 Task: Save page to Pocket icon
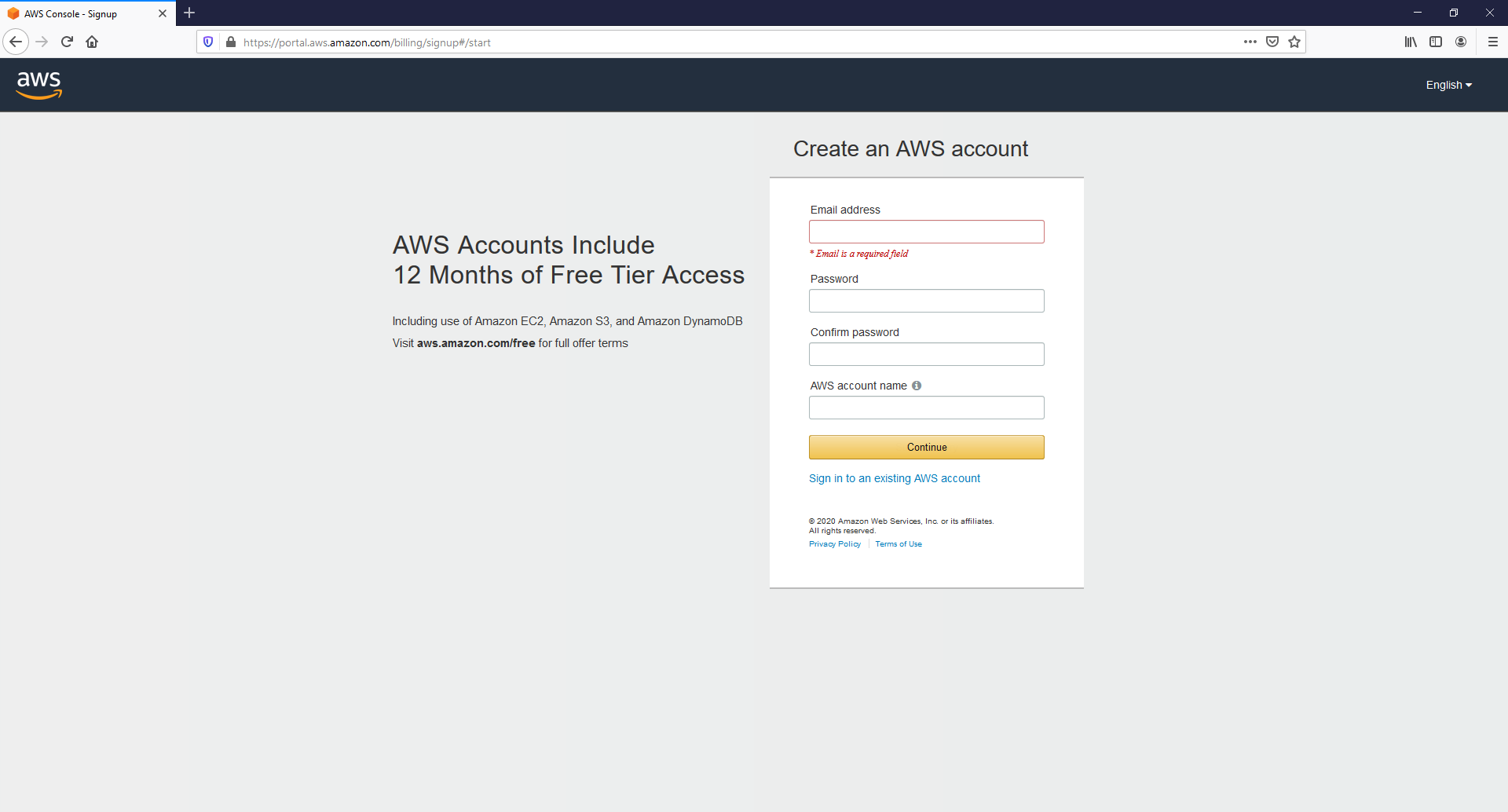[1272, 42]
